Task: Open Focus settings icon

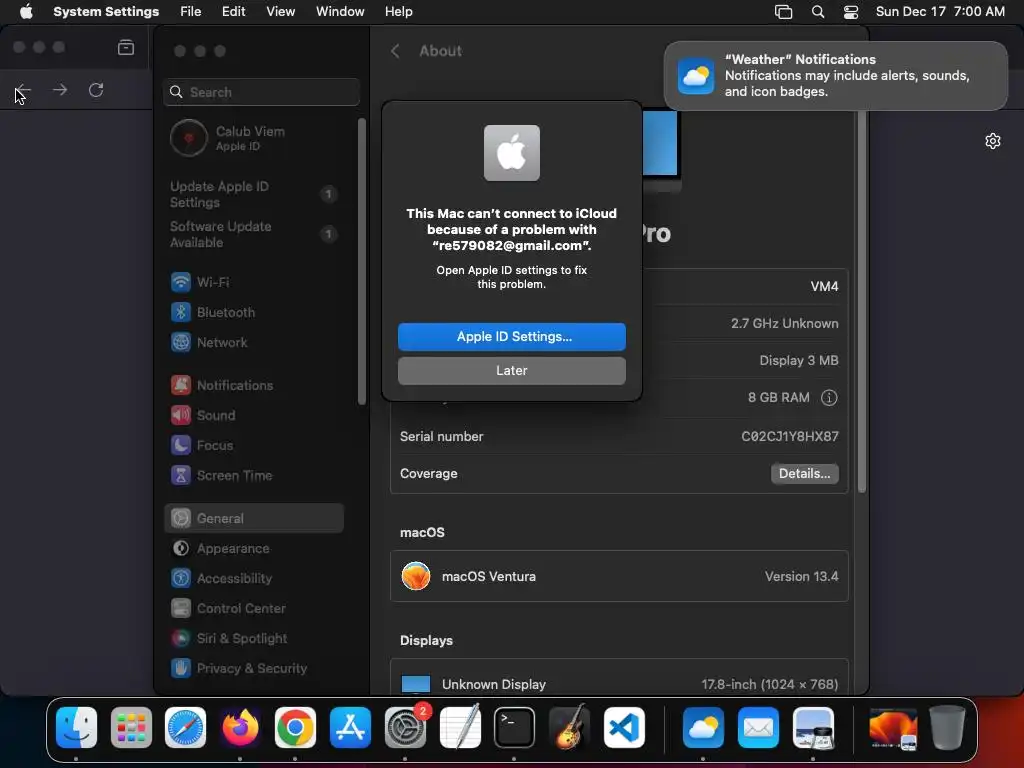Action: tap(181, 445)
